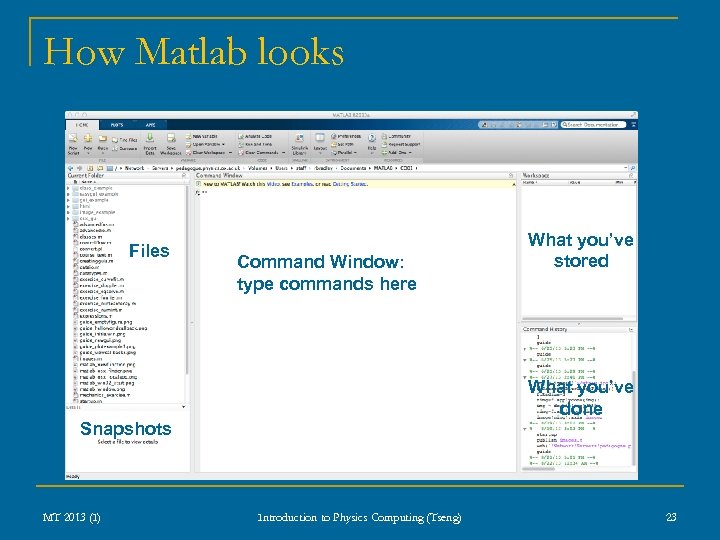Click Current Folder vertical scrollbar
720x540 pixels.
click(187, 280)
